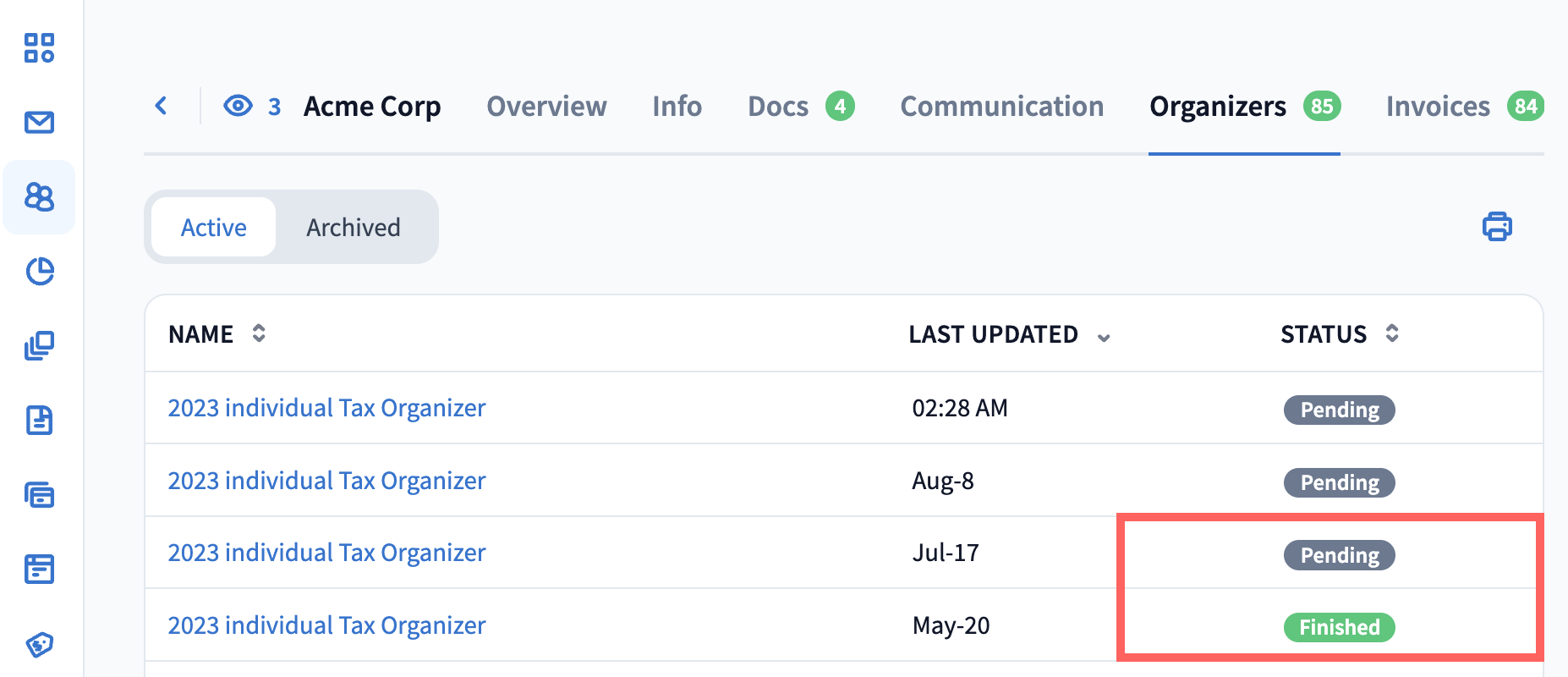Sort by Name column arrows

(x=259, y=333)
